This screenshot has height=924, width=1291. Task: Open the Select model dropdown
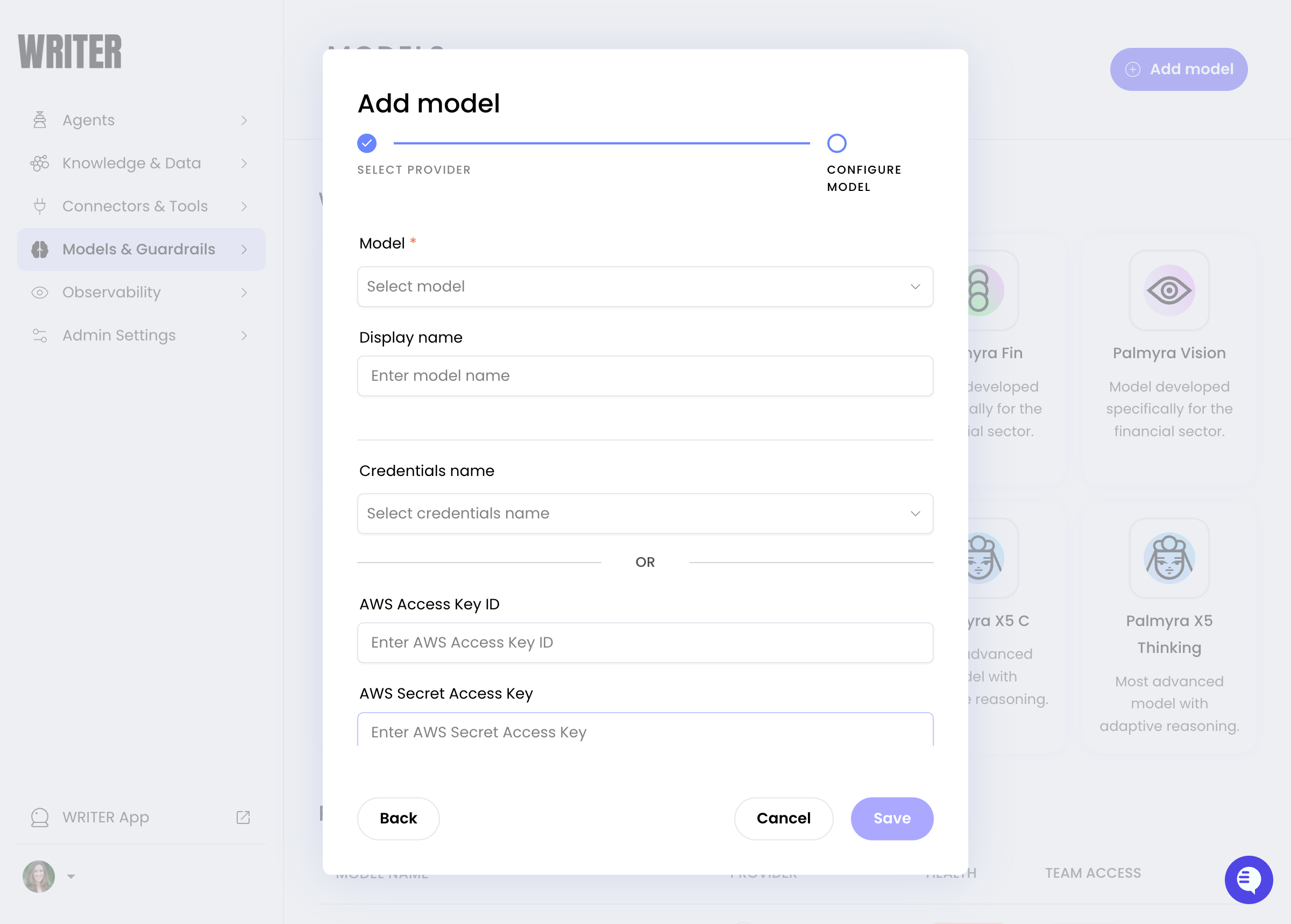tap(644, 287)
